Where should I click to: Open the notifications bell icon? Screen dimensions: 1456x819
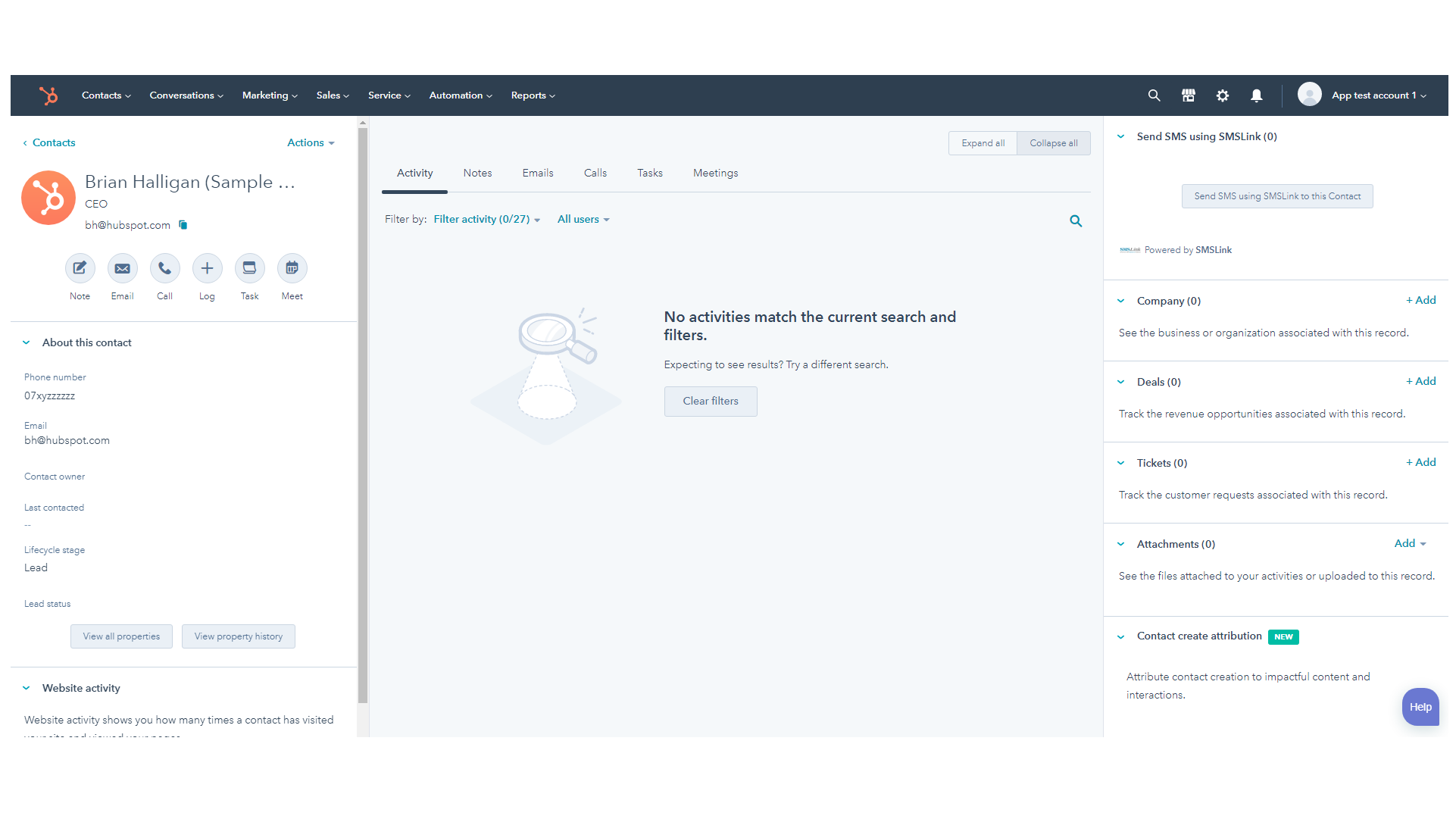coord(1256,95)
